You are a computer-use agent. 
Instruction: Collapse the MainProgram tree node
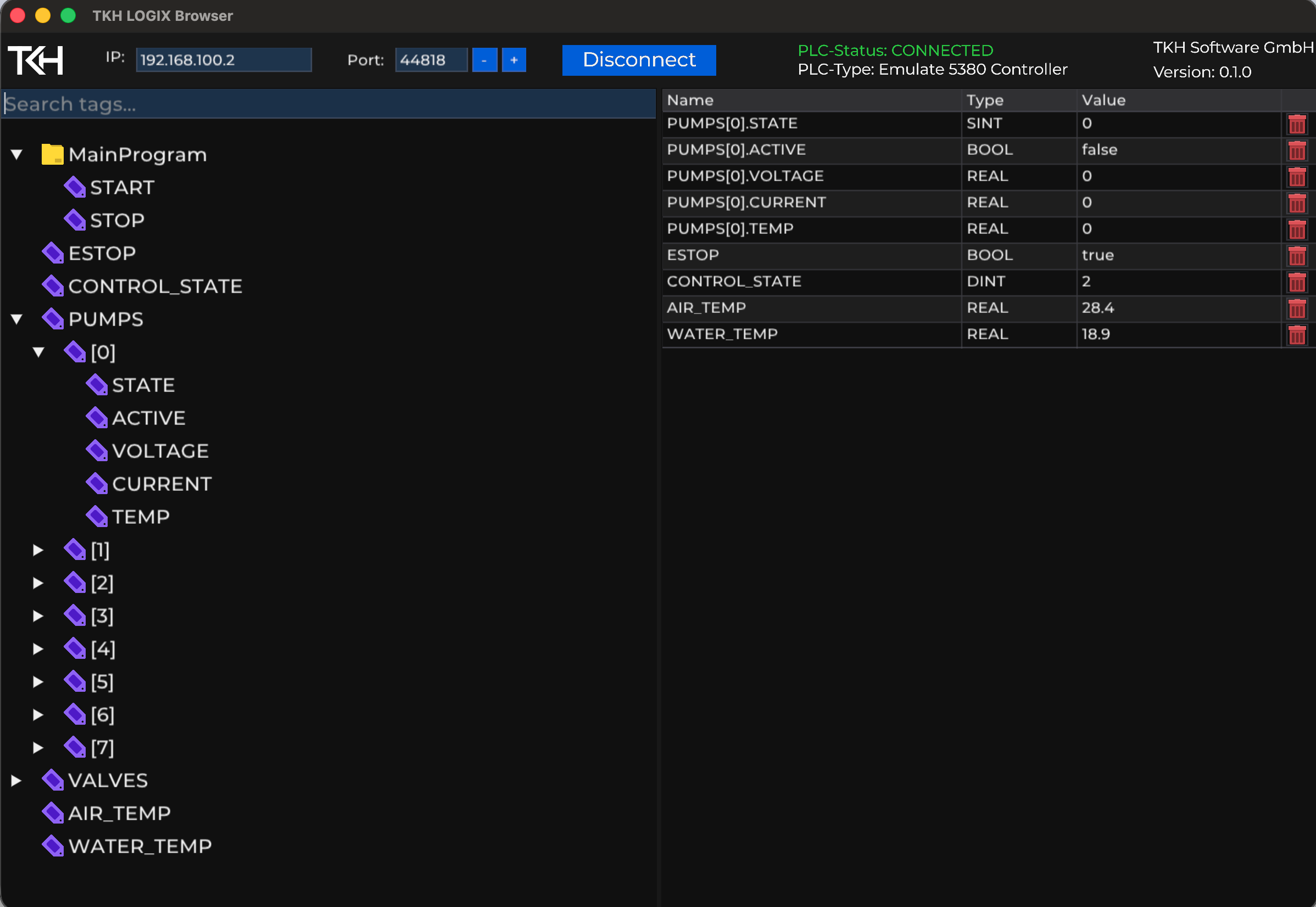16,155
